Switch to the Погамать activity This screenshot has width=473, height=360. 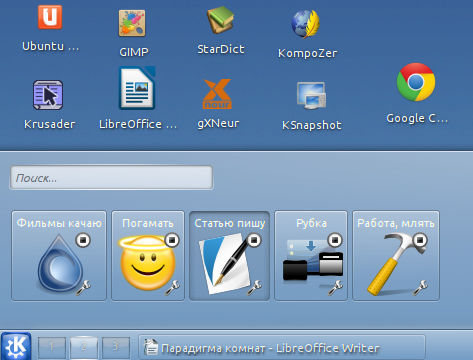click(148, 256)
